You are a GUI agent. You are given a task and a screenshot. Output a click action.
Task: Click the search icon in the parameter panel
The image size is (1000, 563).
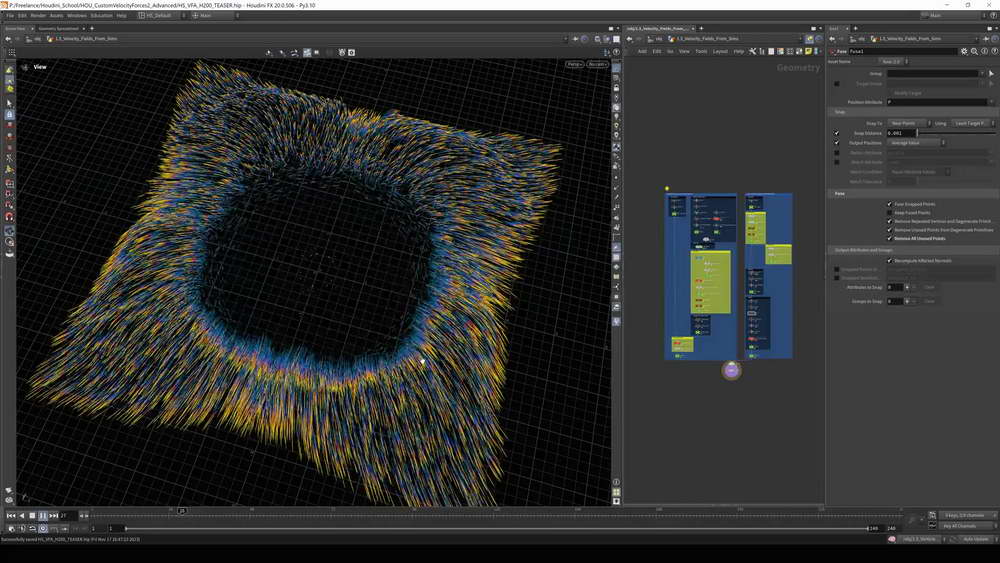pos(973,51)
